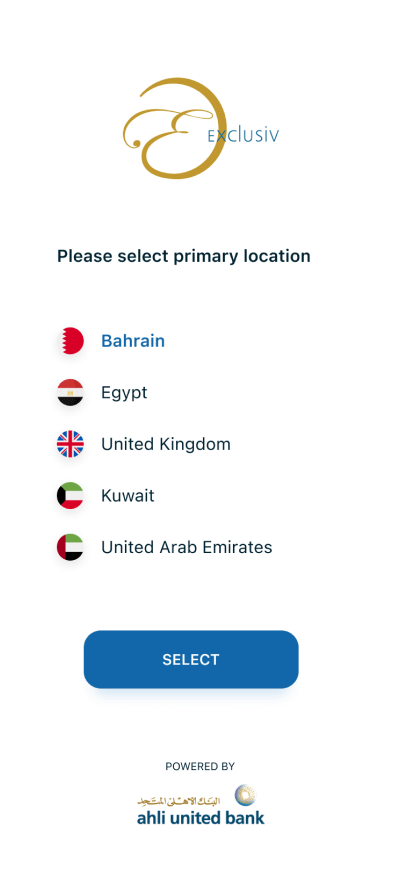Click the 'Please select primary location' heading
This screenshot has height=870, width=400.
pyautogui.click(x=184, y=256)
